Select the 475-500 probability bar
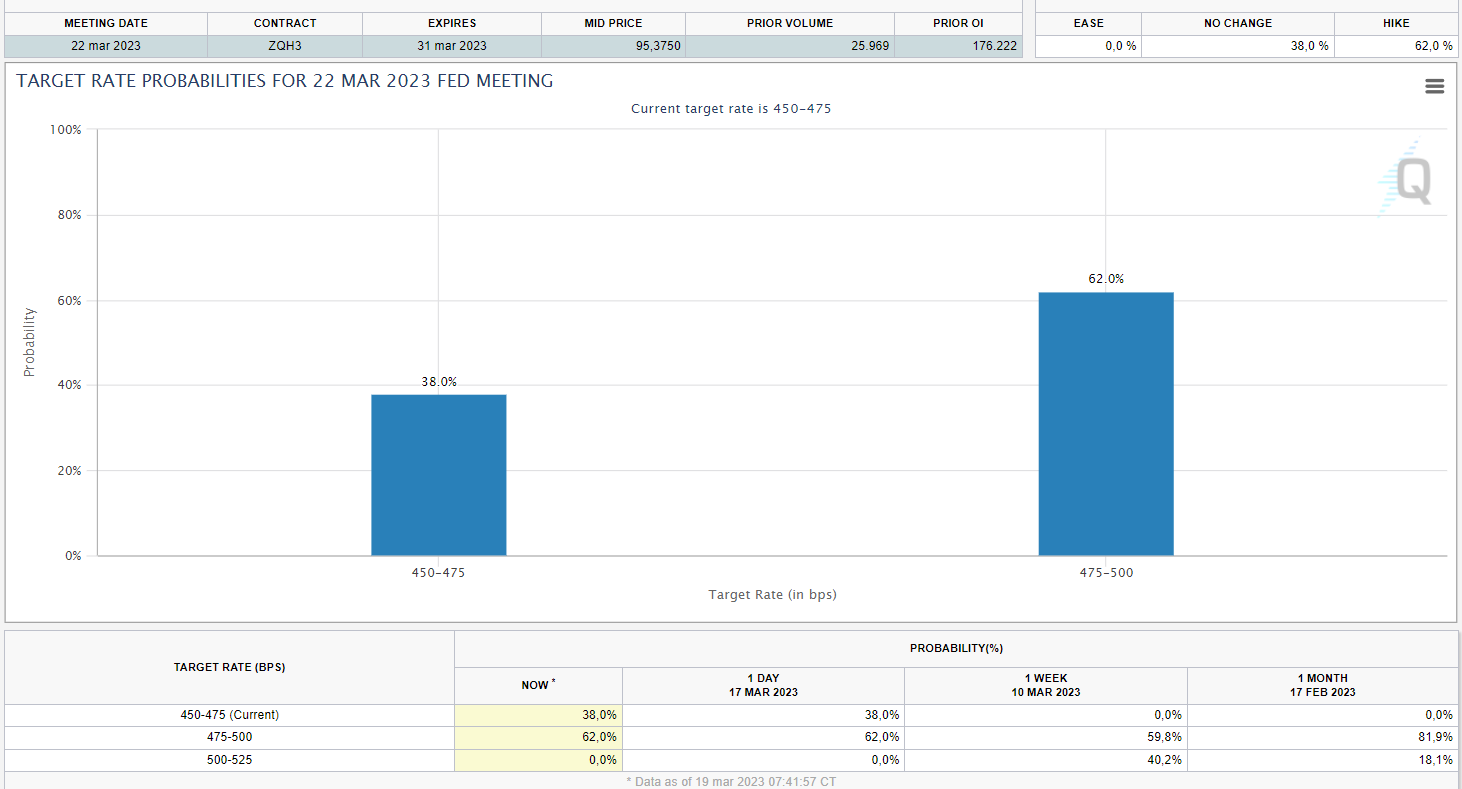 click(1105, 423)
